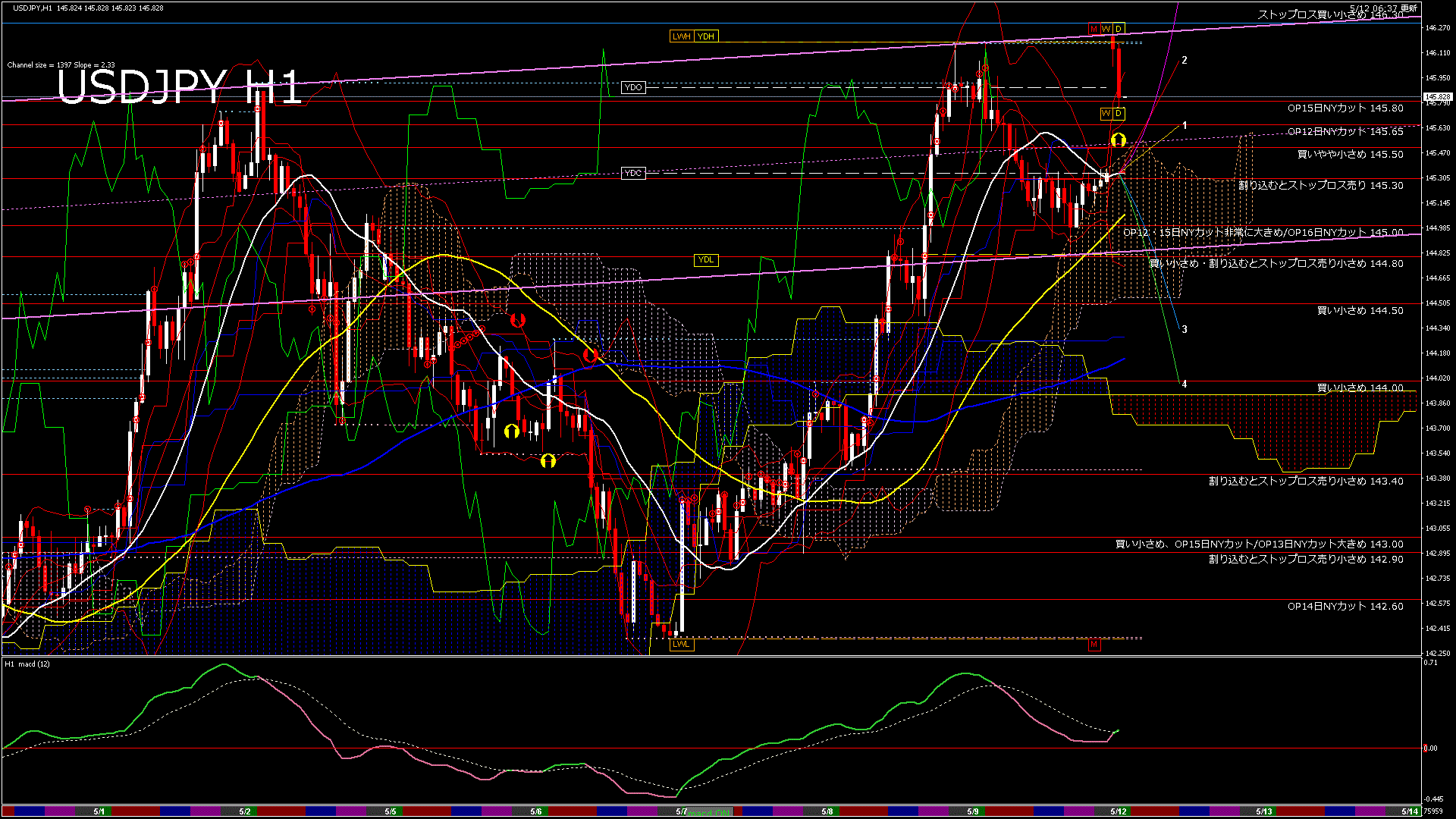Viewport: 1456px width, 819px height.
Task: Click the 'OP15日NYカット 145.80' annotation
Action: click(1345, 108)
